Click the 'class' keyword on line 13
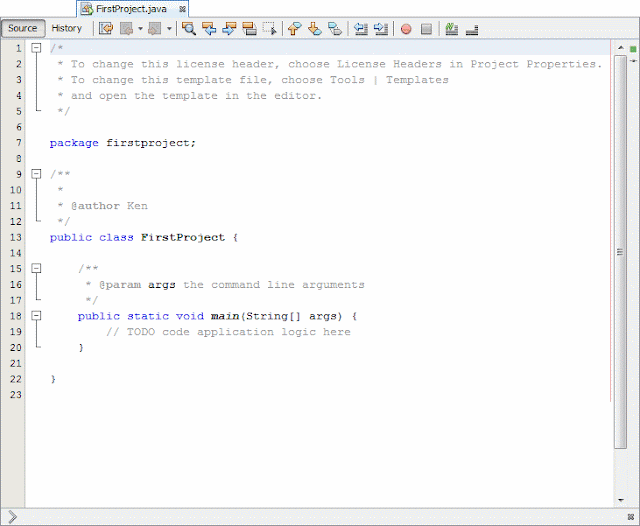Screen dimensions: 640x526 (x=116, y=237)
